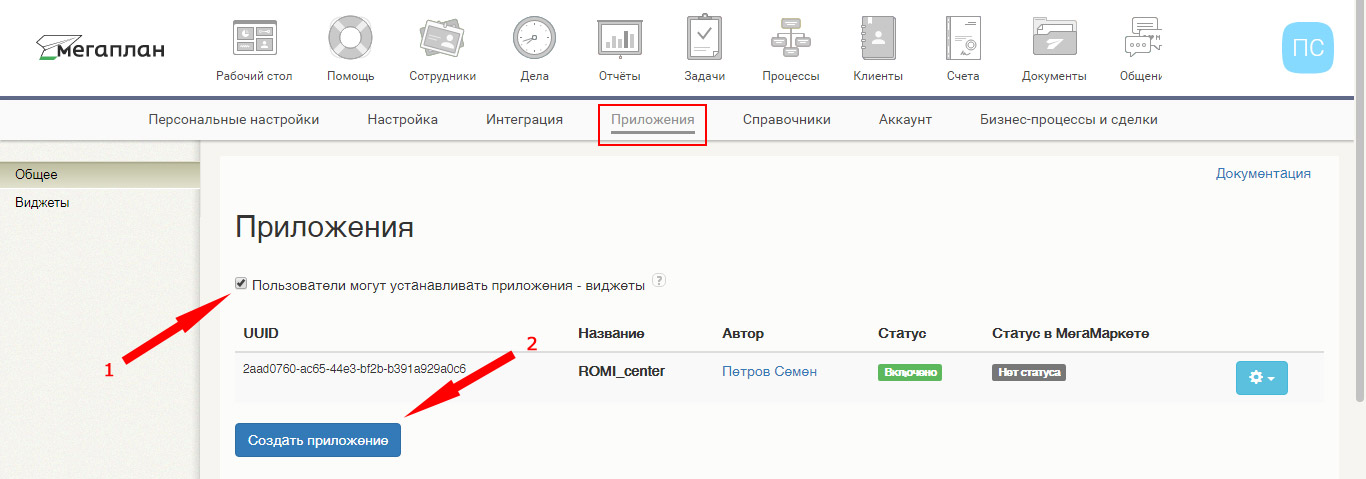Screen dimensions: 1366x479
Task: Select Общее in the left sidebar
Action: (x=100, y=174)
